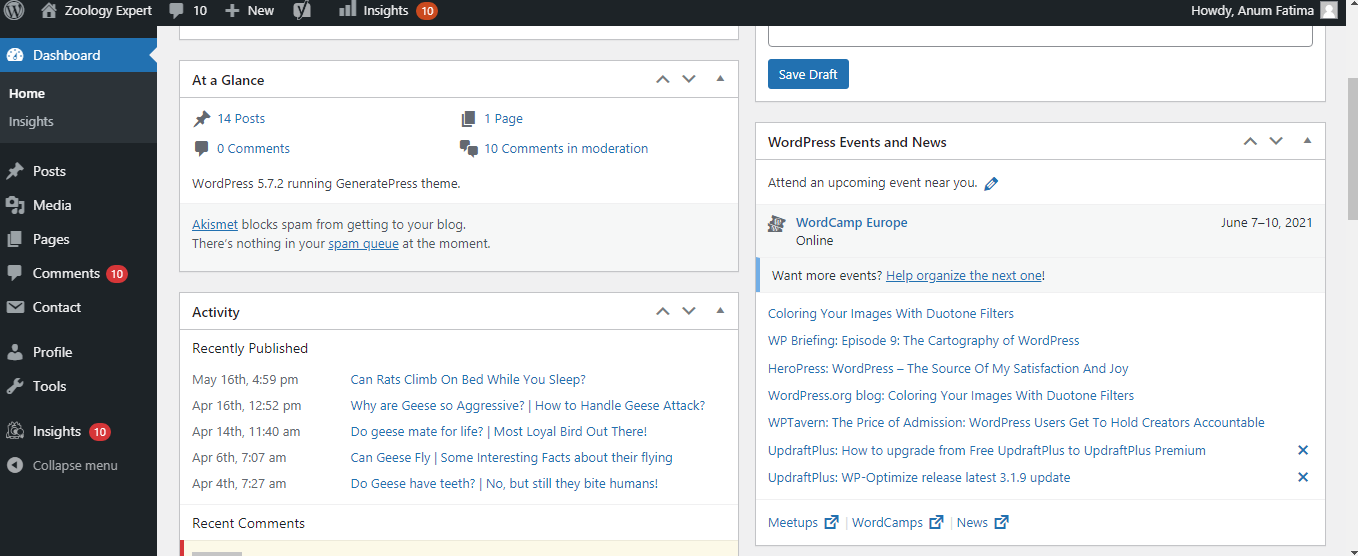This screenshot has height=556, width=1358.
Task: Collapse the At a Glance panel
Action: 720,79
